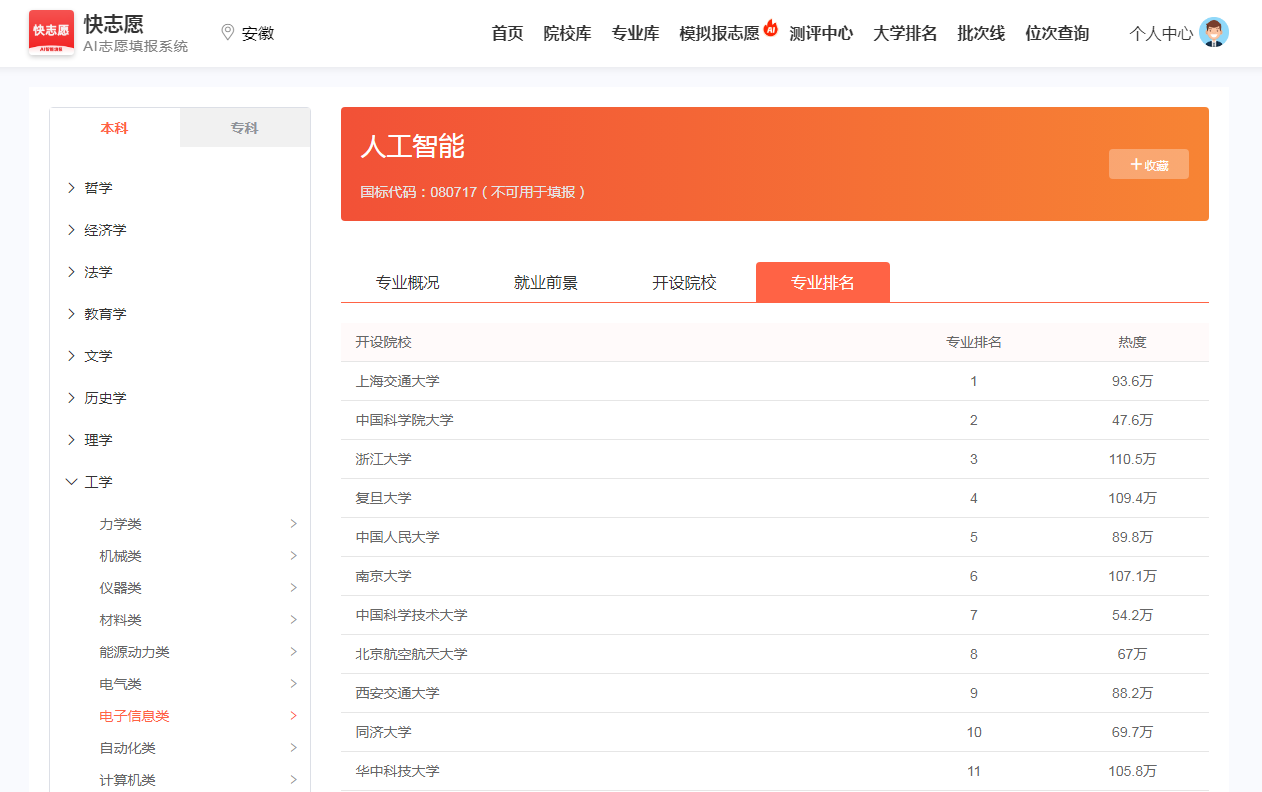The height and width of the screenshot is (792, 1262).
Task: Click the 110.5万 heat value
Action: click(x=1132, y=459)
